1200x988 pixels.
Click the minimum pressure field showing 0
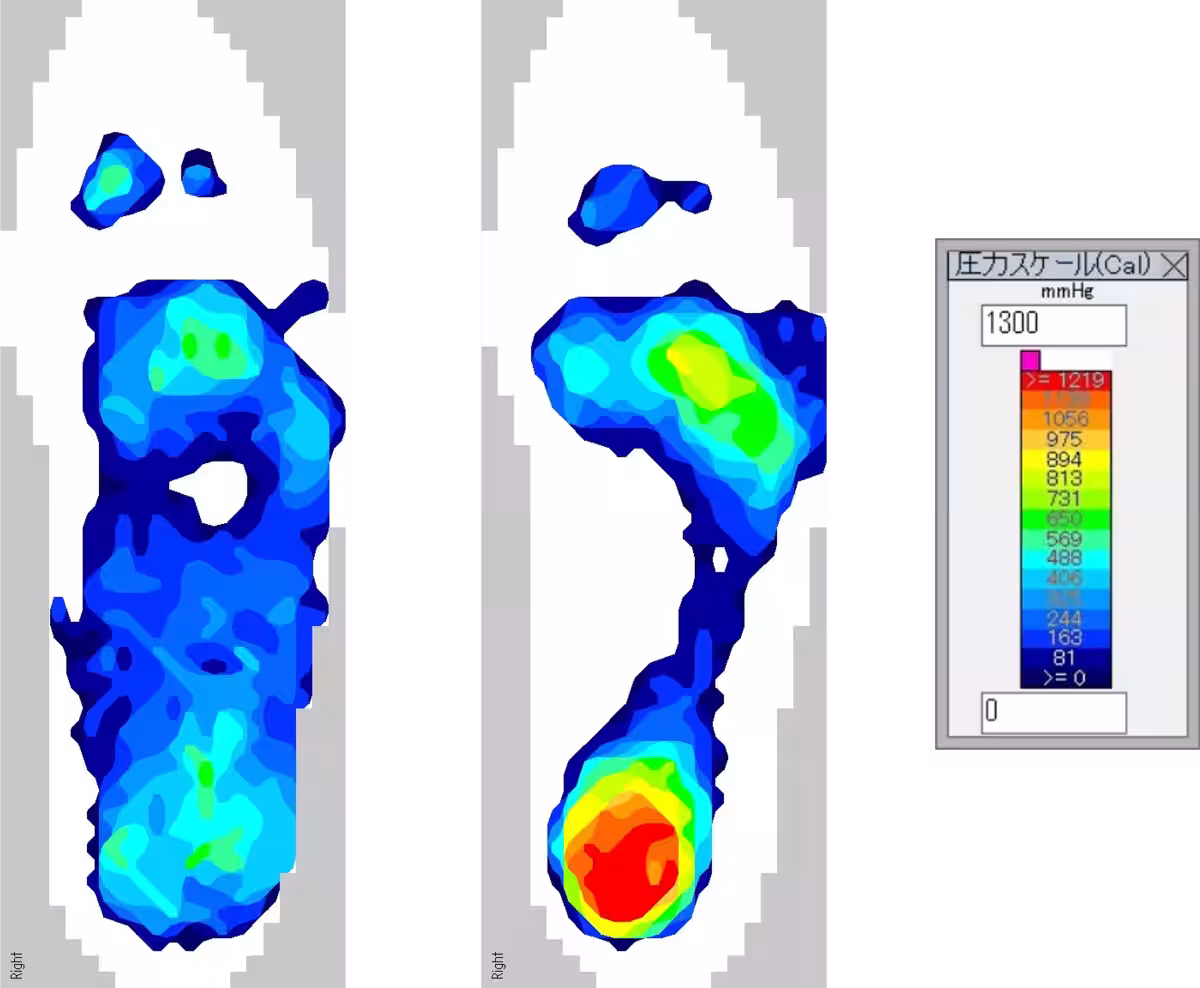1053,712
